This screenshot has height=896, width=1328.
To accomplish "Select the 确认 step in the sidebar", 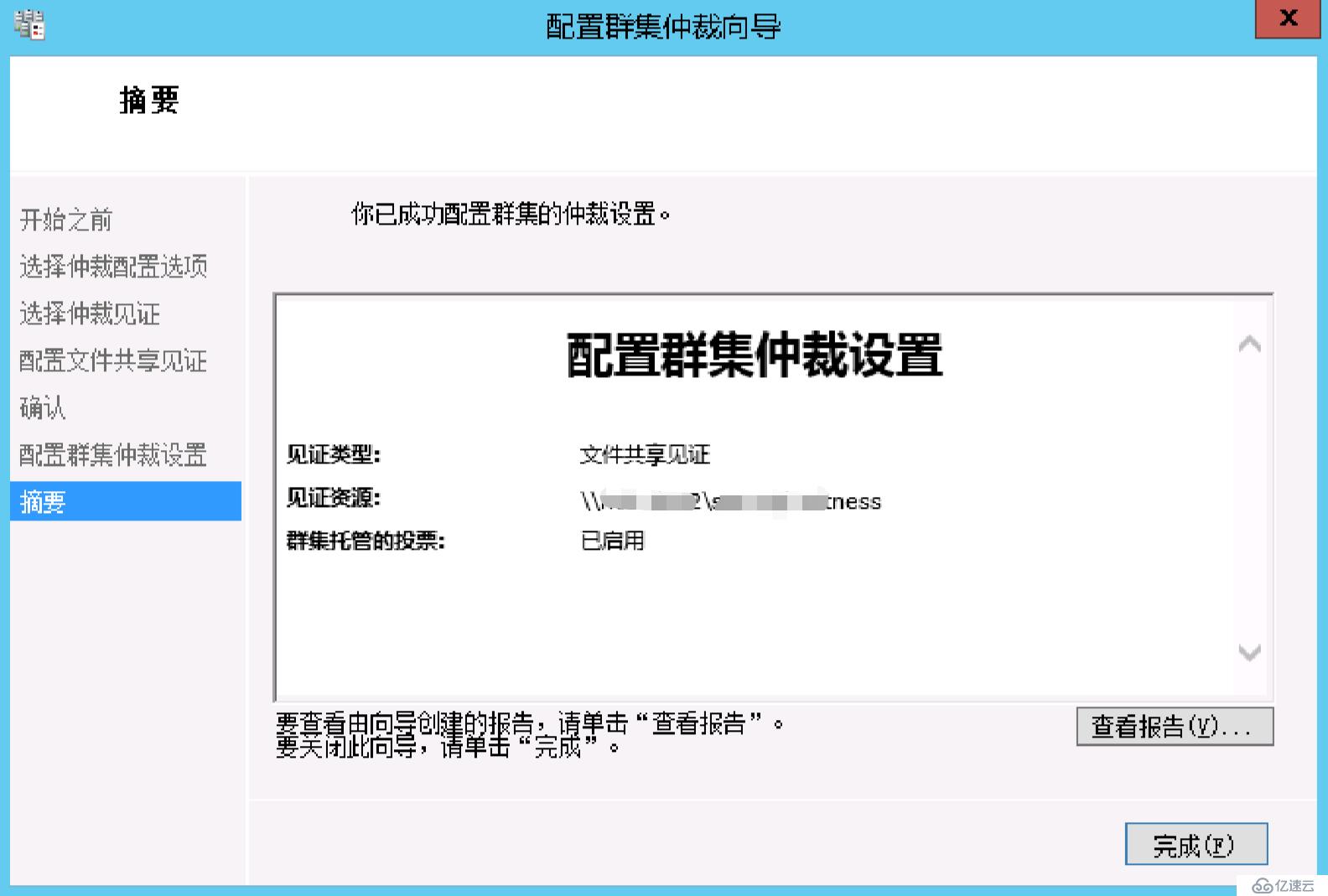I will coord(43,408).
